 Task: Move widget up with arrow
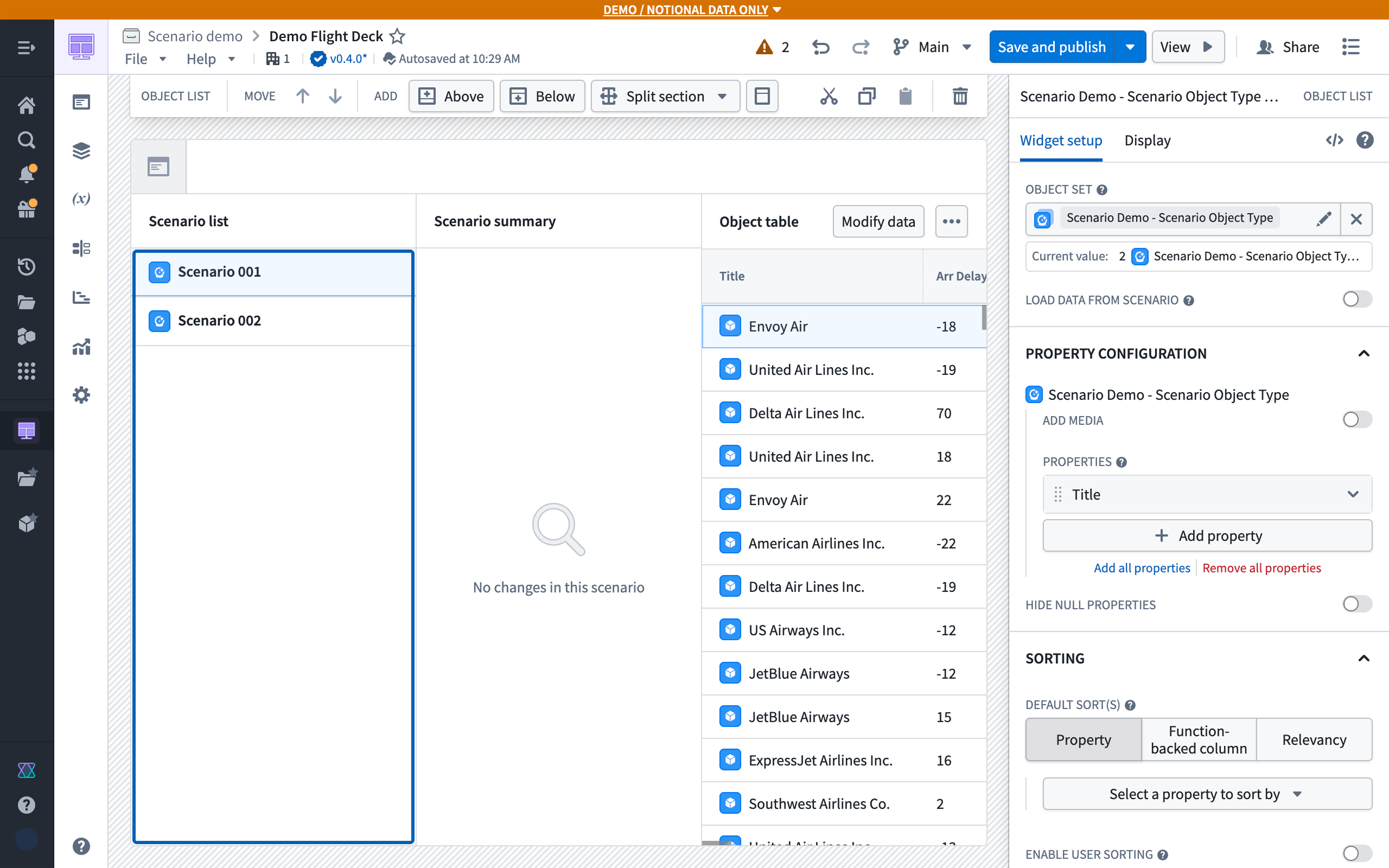(x=302, y=96)
